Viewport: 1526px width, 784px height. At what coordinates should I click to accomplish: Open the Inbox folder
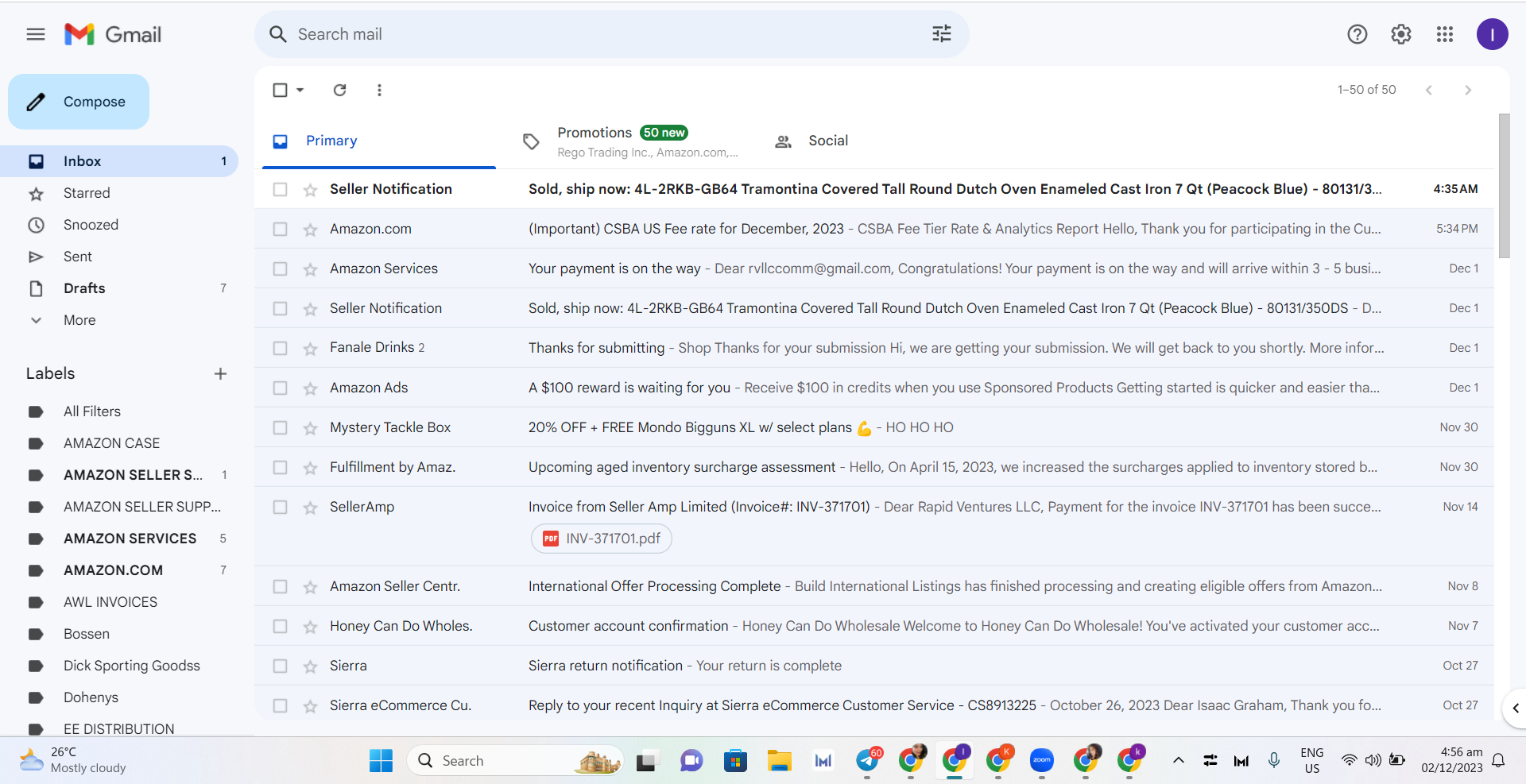(x=119, y=161)
